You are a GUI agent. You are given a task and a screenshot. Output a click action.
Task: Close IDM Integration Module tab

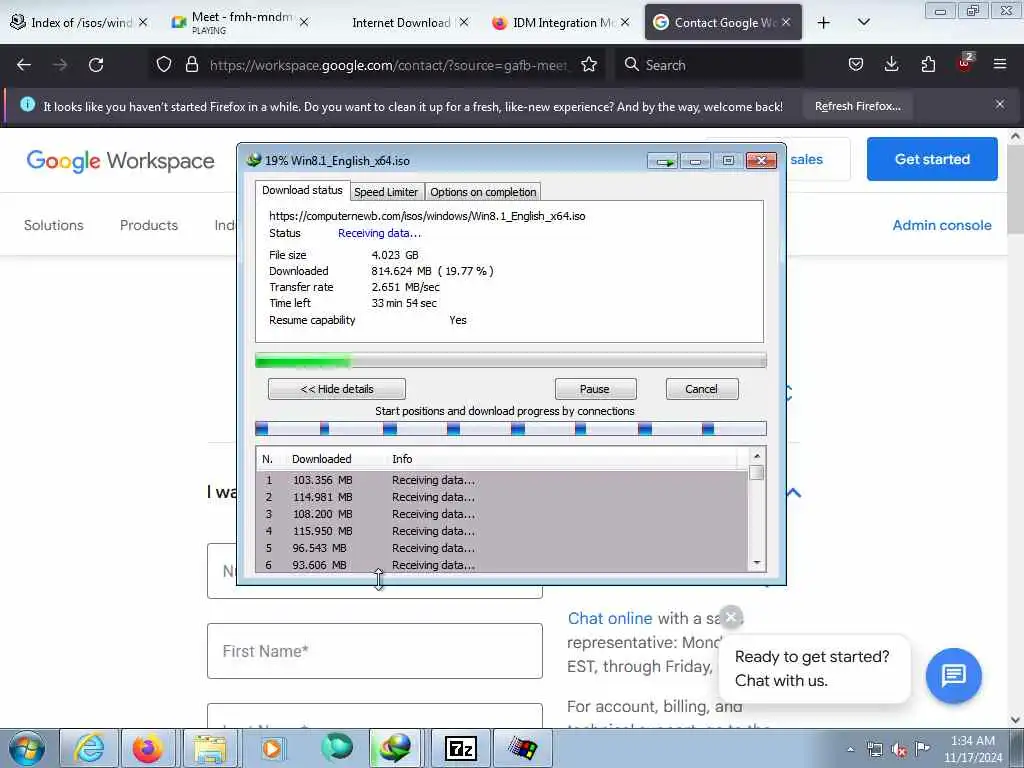[x=625, y=22]
